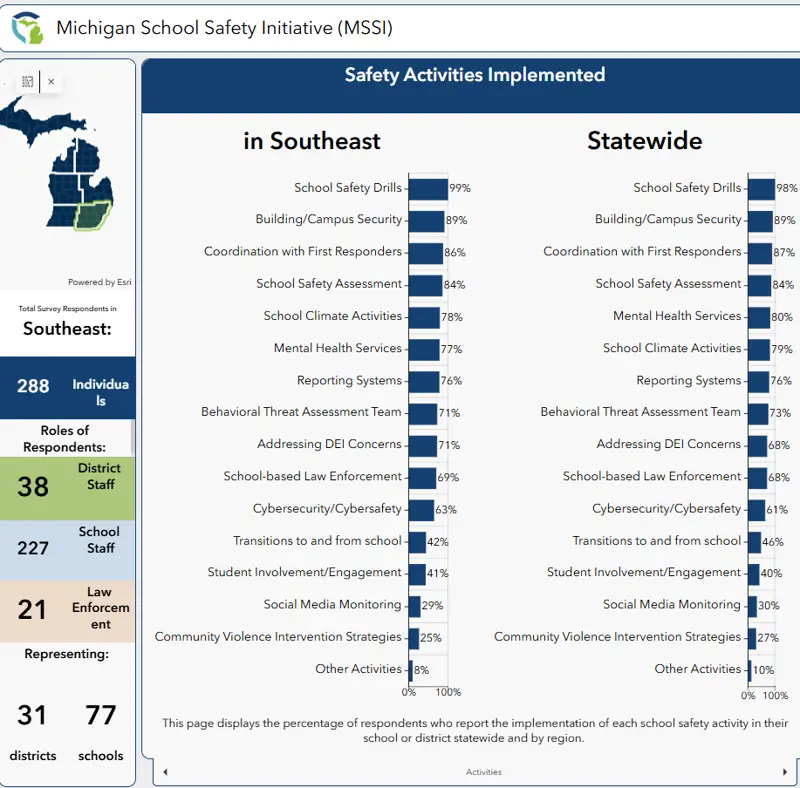Click the Statewide Social Media Monitoring bar
800x788 pixels.
pos(752,605)
